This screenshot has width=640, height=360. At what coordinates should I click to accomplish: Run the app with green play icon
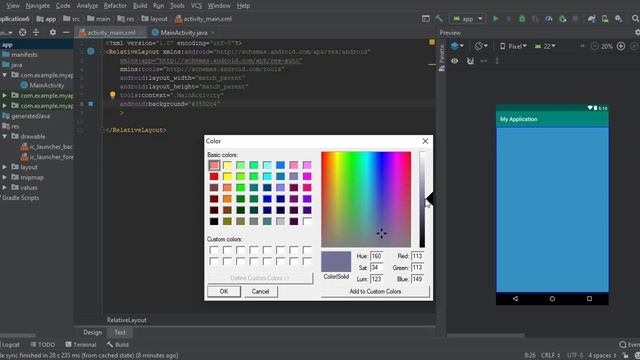[x=495, y=19]
